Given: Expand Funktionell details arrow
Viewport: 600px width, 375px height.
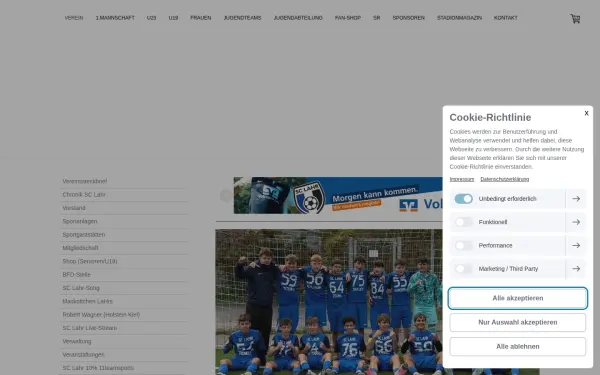Looking at the screenshot, I should (576, 222).
